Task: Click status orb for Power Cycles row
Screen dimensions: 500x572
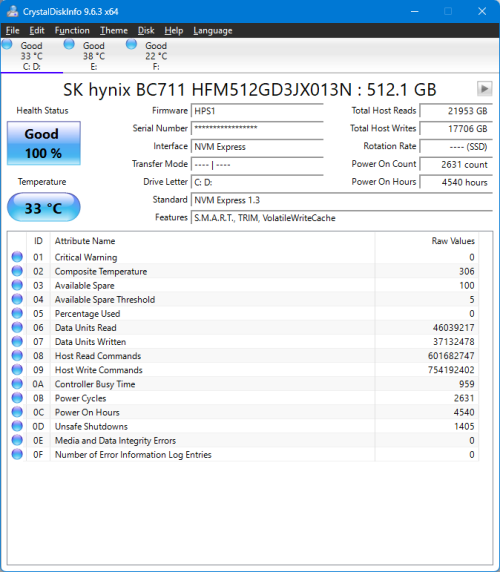Action: coord(17,398)
